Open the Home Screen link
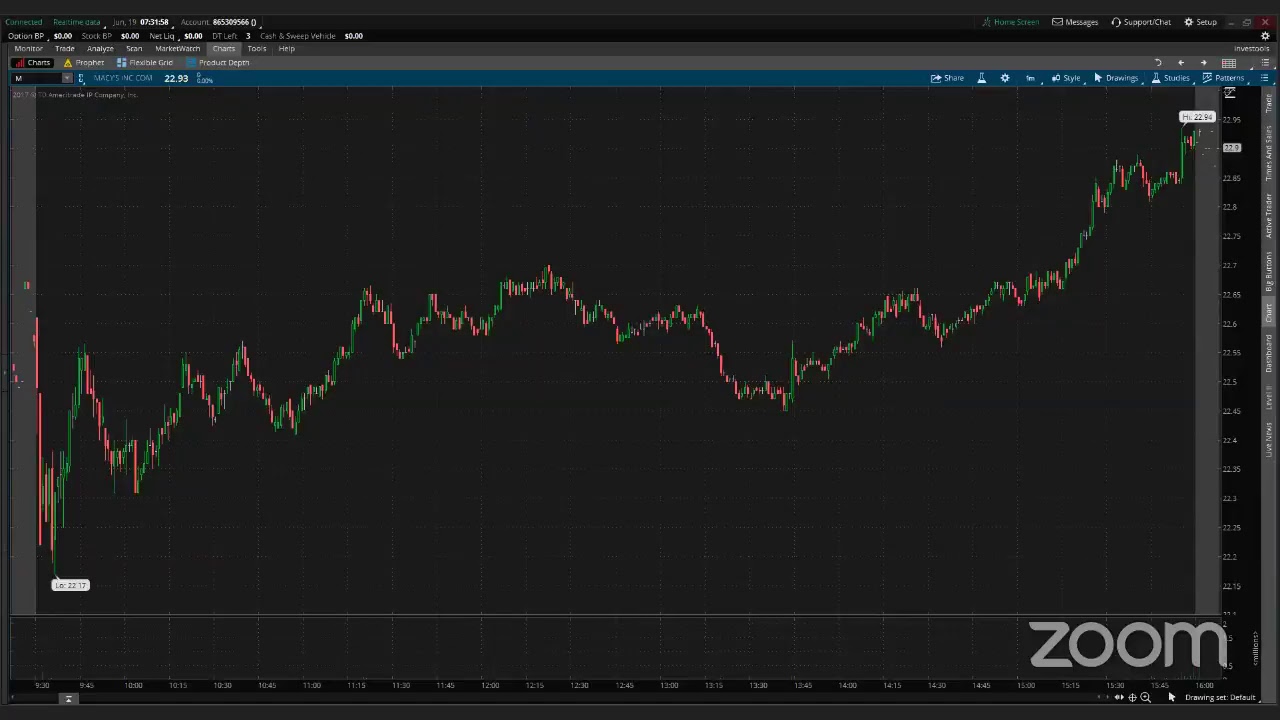 point(1010,22)
